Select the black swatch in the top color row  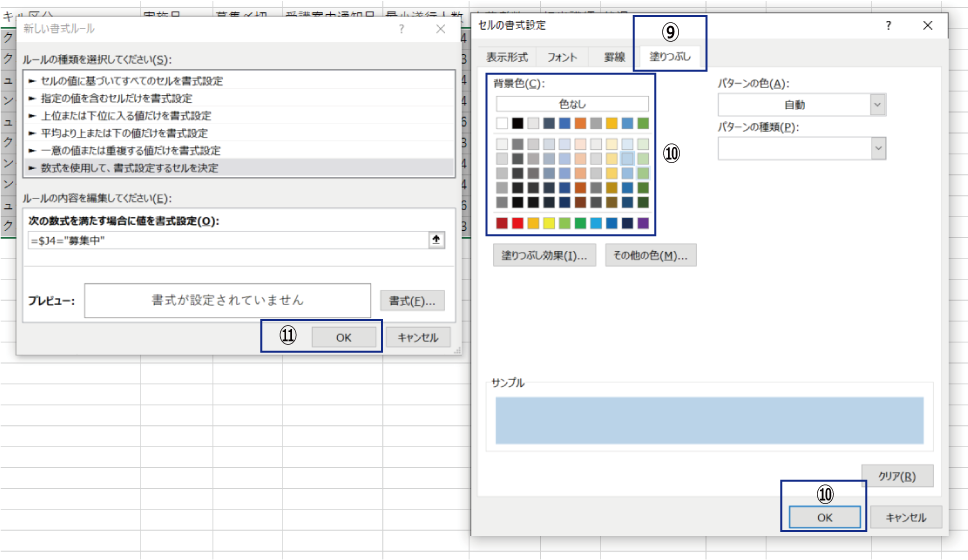click(x=518, y=123)
